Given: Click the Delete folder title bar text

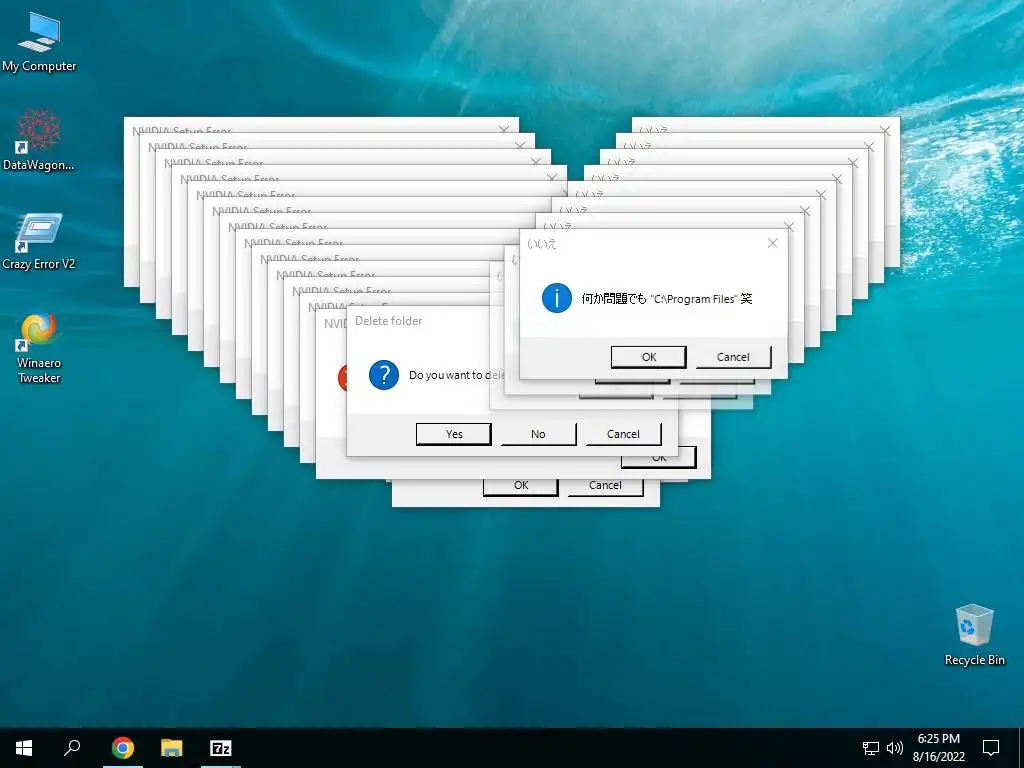Looking at the screenshot, I should click(389, 321).
